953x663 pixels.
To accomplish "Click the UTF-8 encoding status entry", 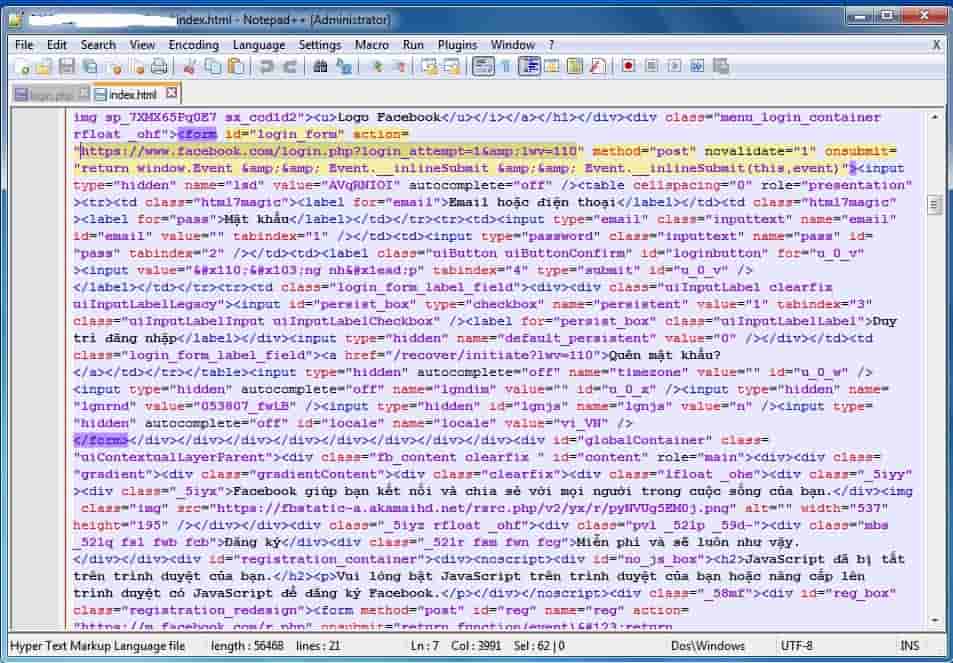I will tap(797, 645).
